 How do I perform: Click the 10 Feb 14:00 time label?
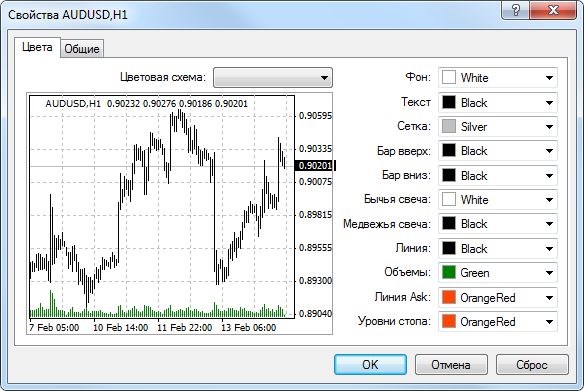point(120,328)
